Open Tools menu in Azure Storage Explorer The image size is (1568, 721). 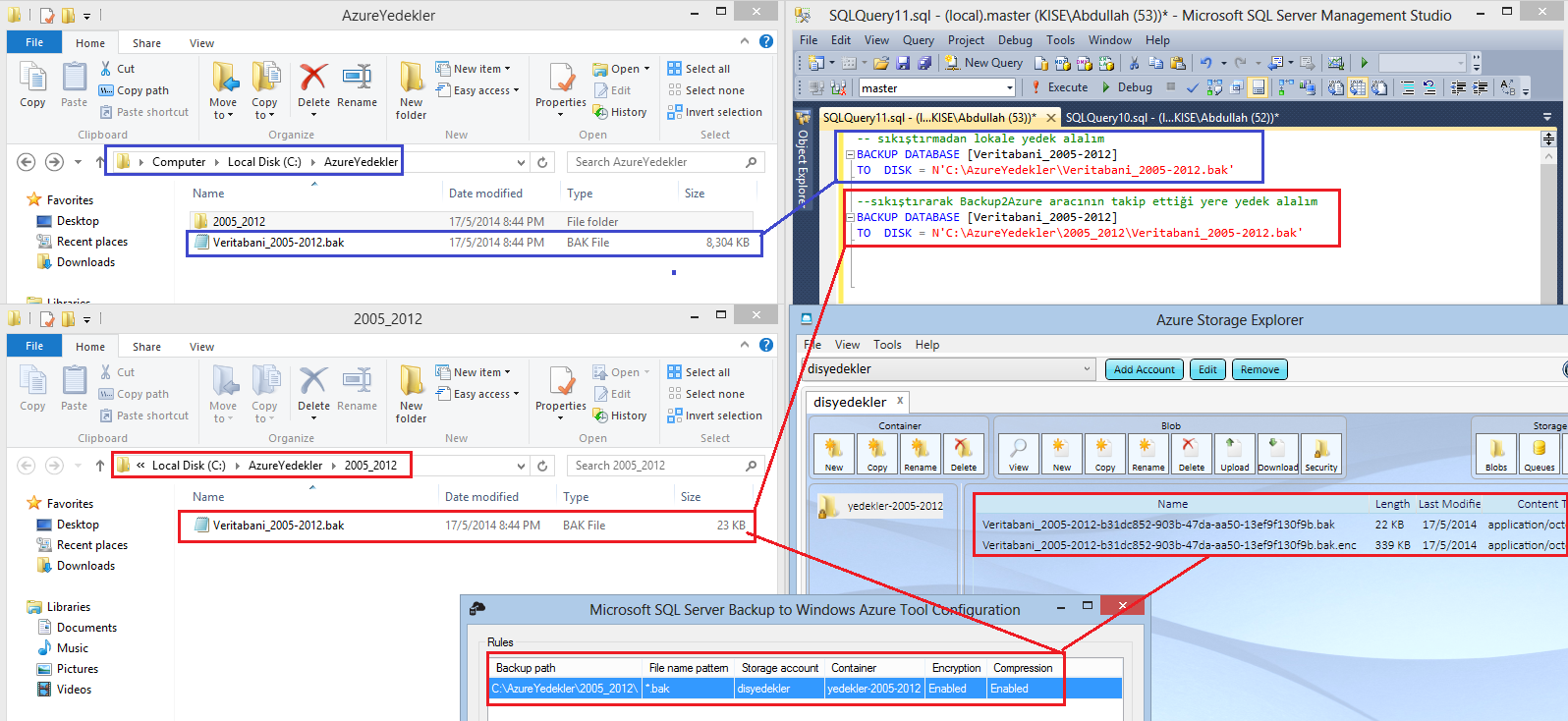887,345
